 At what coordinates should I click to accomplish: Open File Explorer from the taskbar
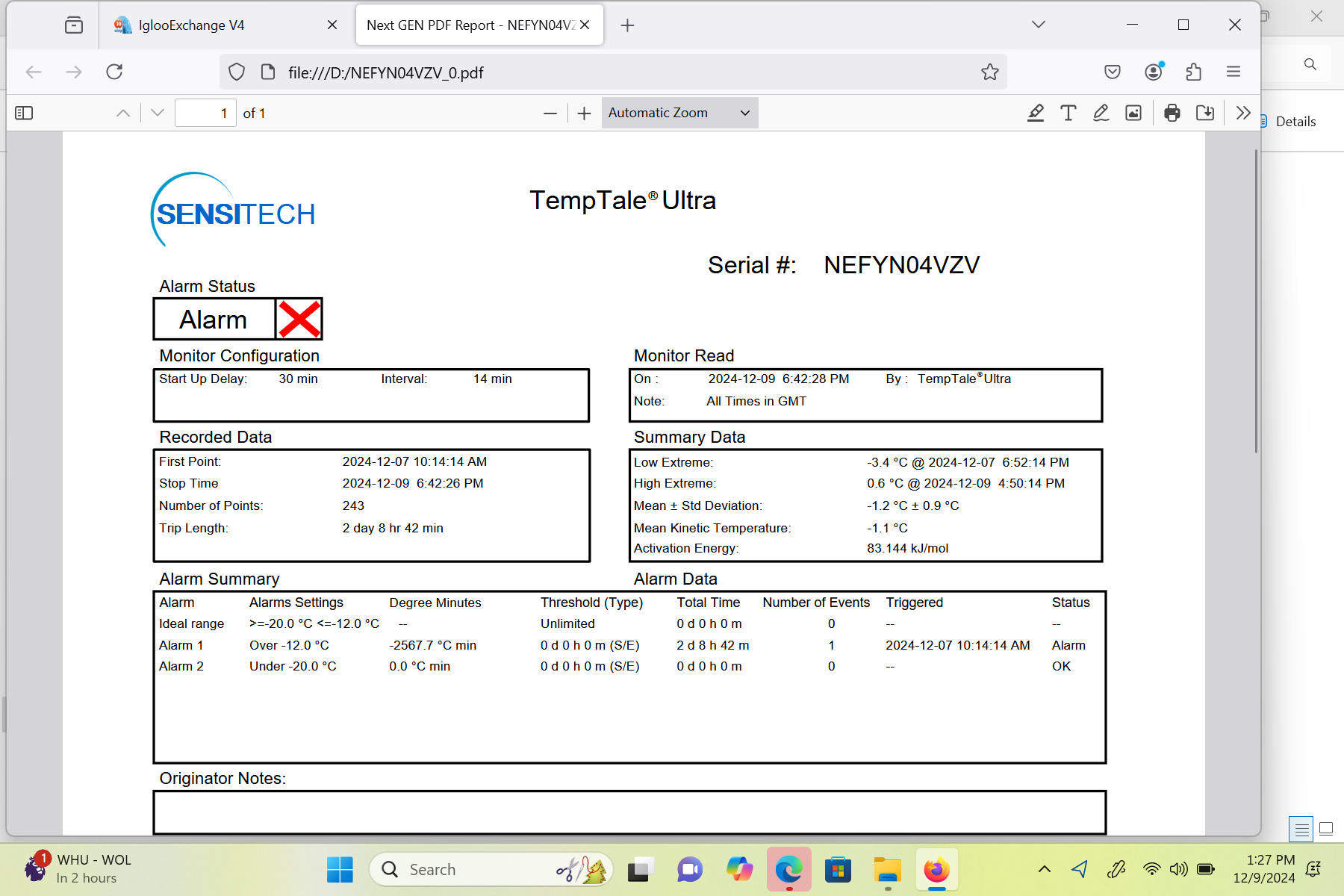click(888, 870)
